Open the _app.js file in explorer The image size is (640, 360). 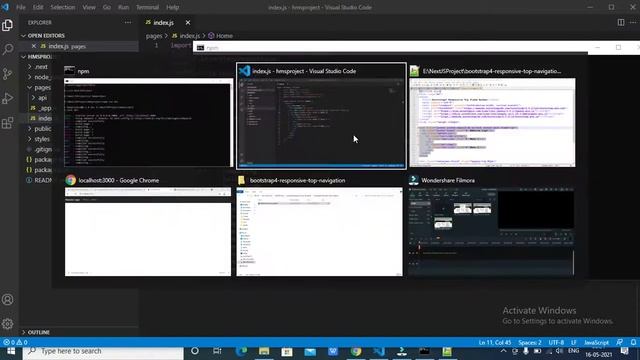[41, 108]
